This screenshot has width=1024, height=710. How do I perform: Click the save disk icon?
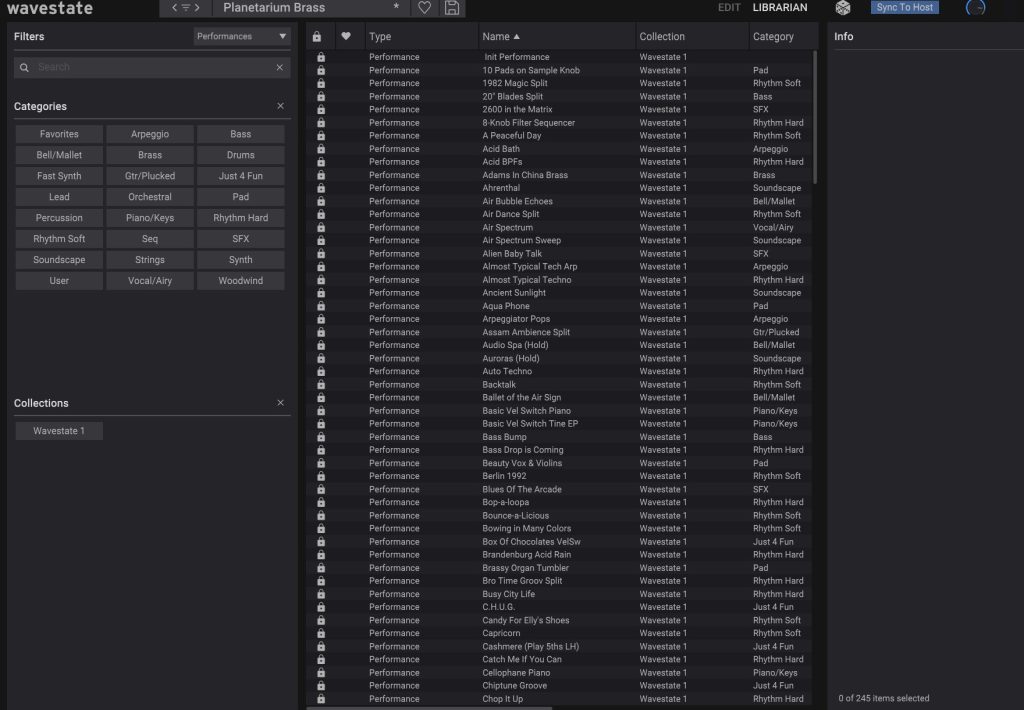point(452,8)
